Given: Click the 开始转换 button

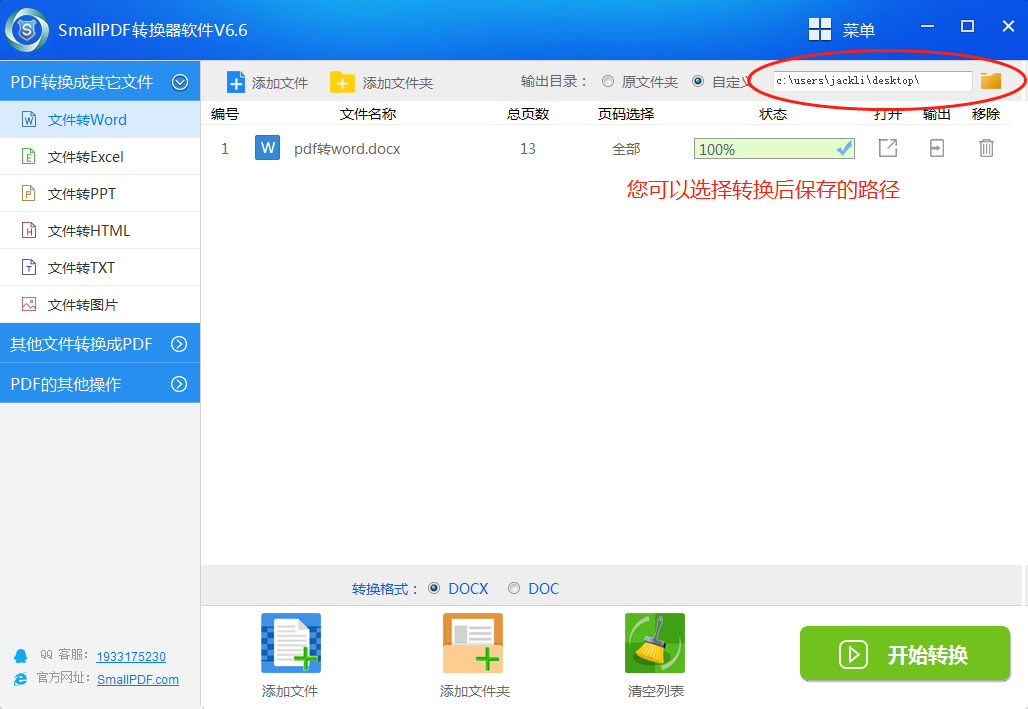Looking at the screenshot, I should pos(905,654).
